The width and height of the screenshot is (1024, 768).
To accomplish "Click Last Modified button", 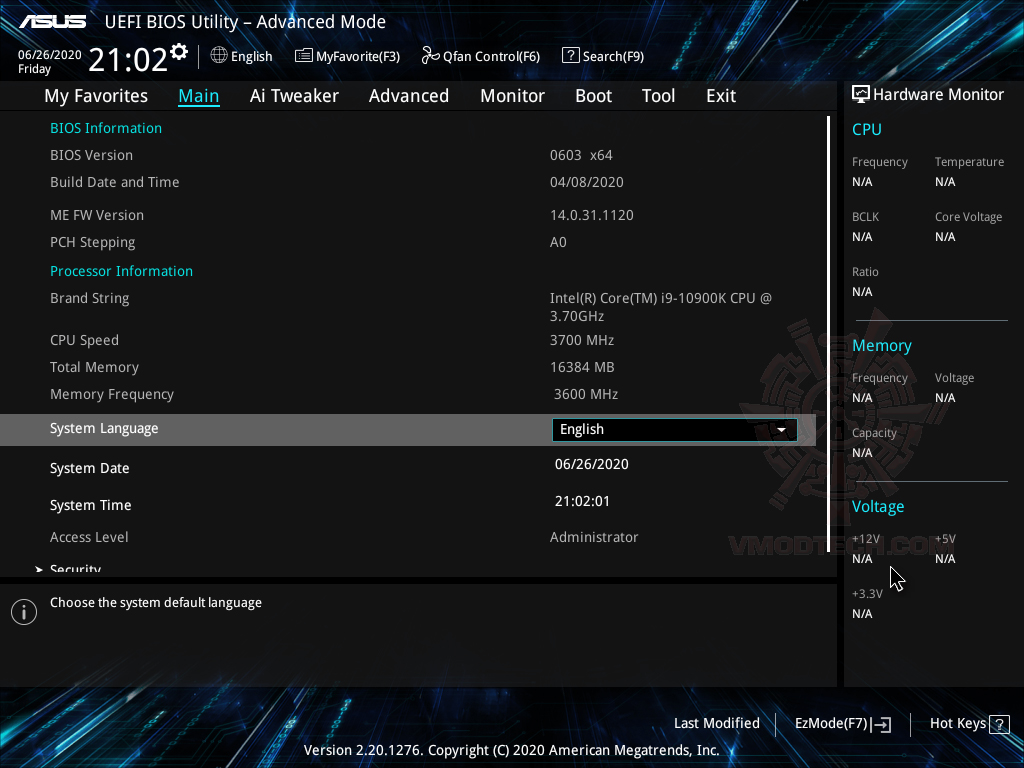I will [x=716, y=724].
